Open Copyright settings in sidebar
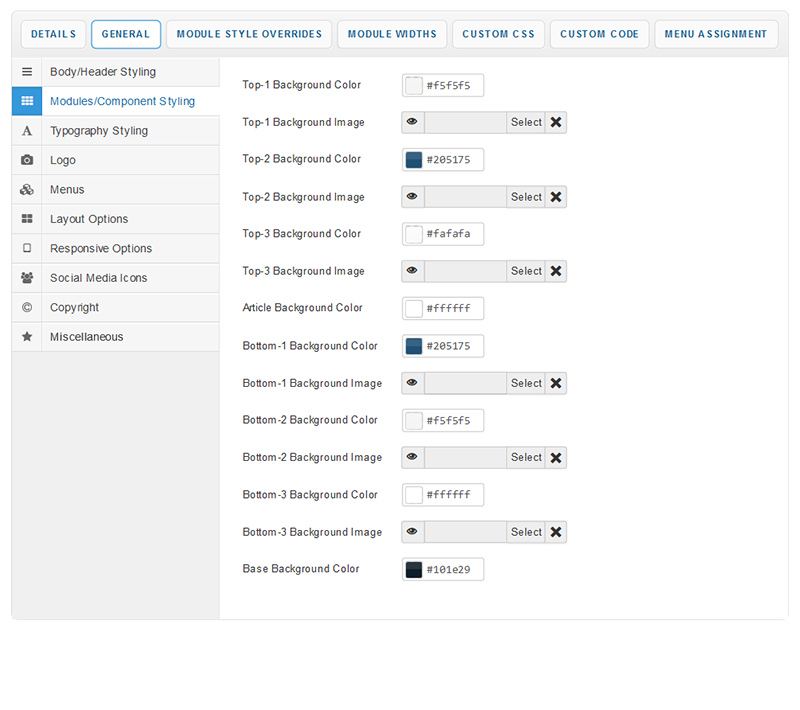The height and width of the screenshot is (710, 800). pyautogui.click(x=74, y=308)
